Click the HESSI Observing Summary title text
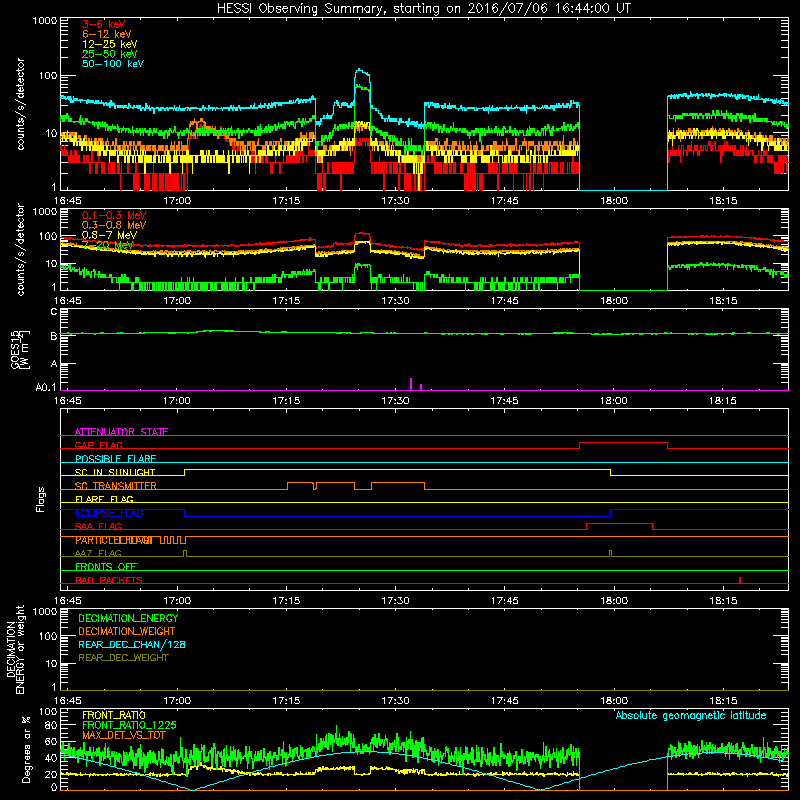800x800 pixels. coord(424,8)
